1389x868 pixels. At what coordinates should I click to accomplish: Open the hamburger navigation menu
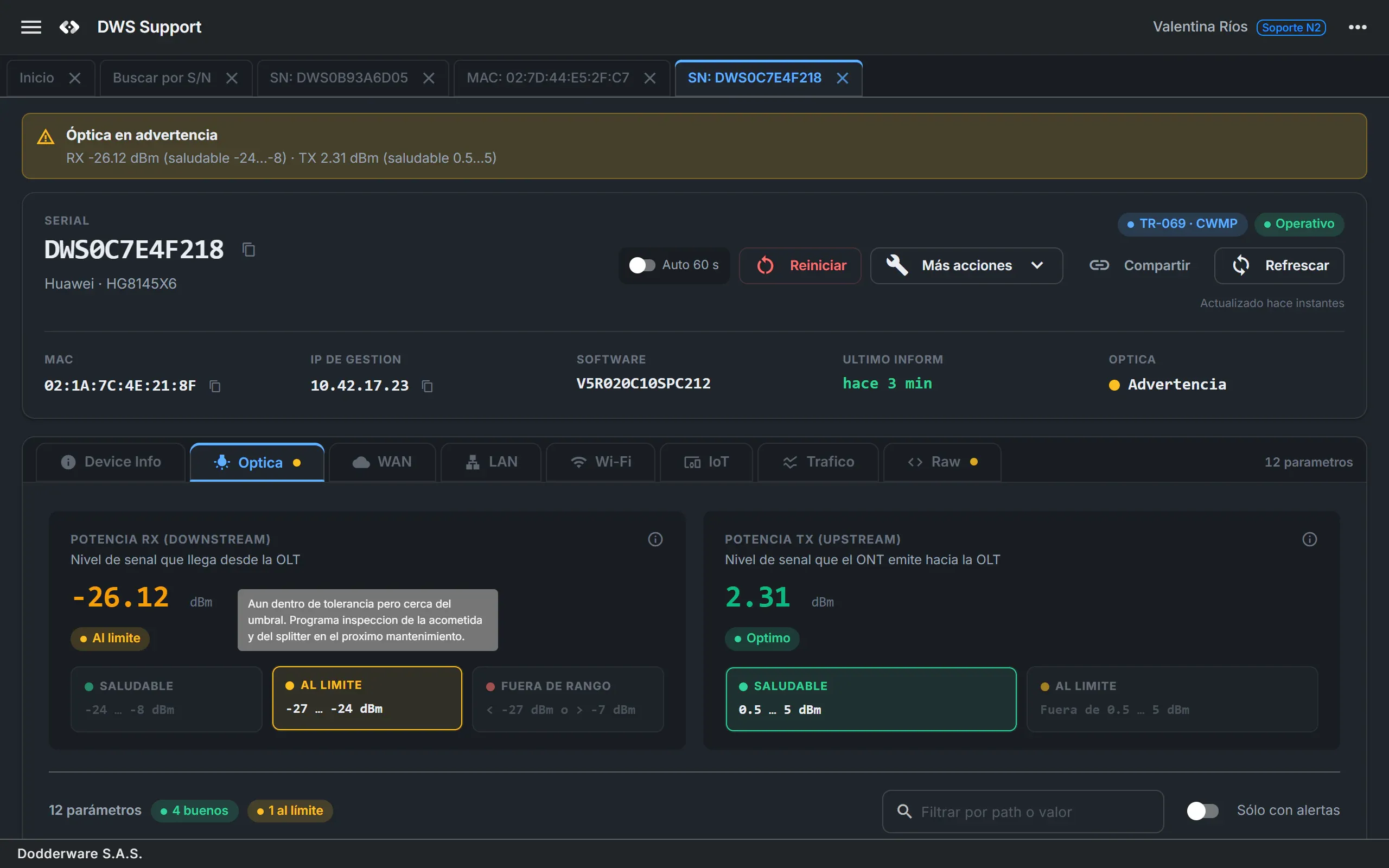tap(31, 27)
